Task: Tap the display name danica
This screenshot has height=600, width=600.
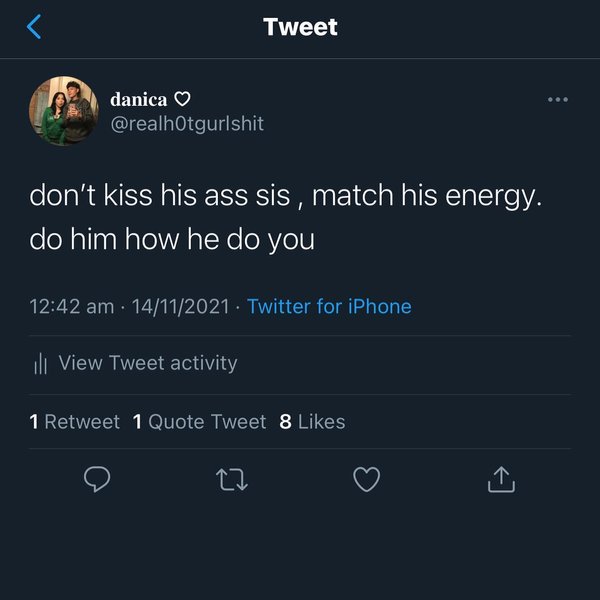Action: click(x=139, y=99)
